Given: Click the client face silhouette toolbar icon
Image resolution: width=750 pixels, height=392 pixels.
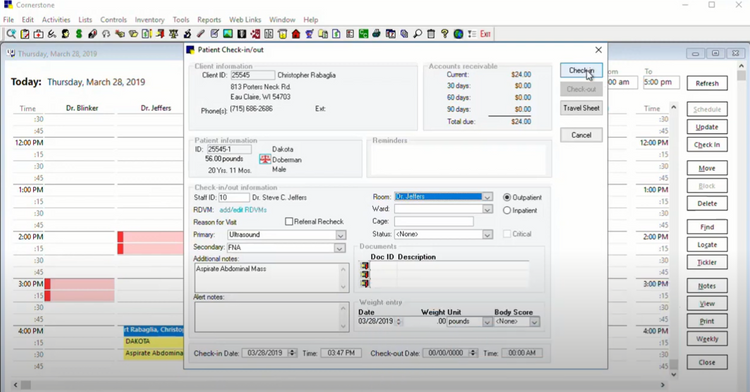Looking at the screenshot, I should [65, 34].
